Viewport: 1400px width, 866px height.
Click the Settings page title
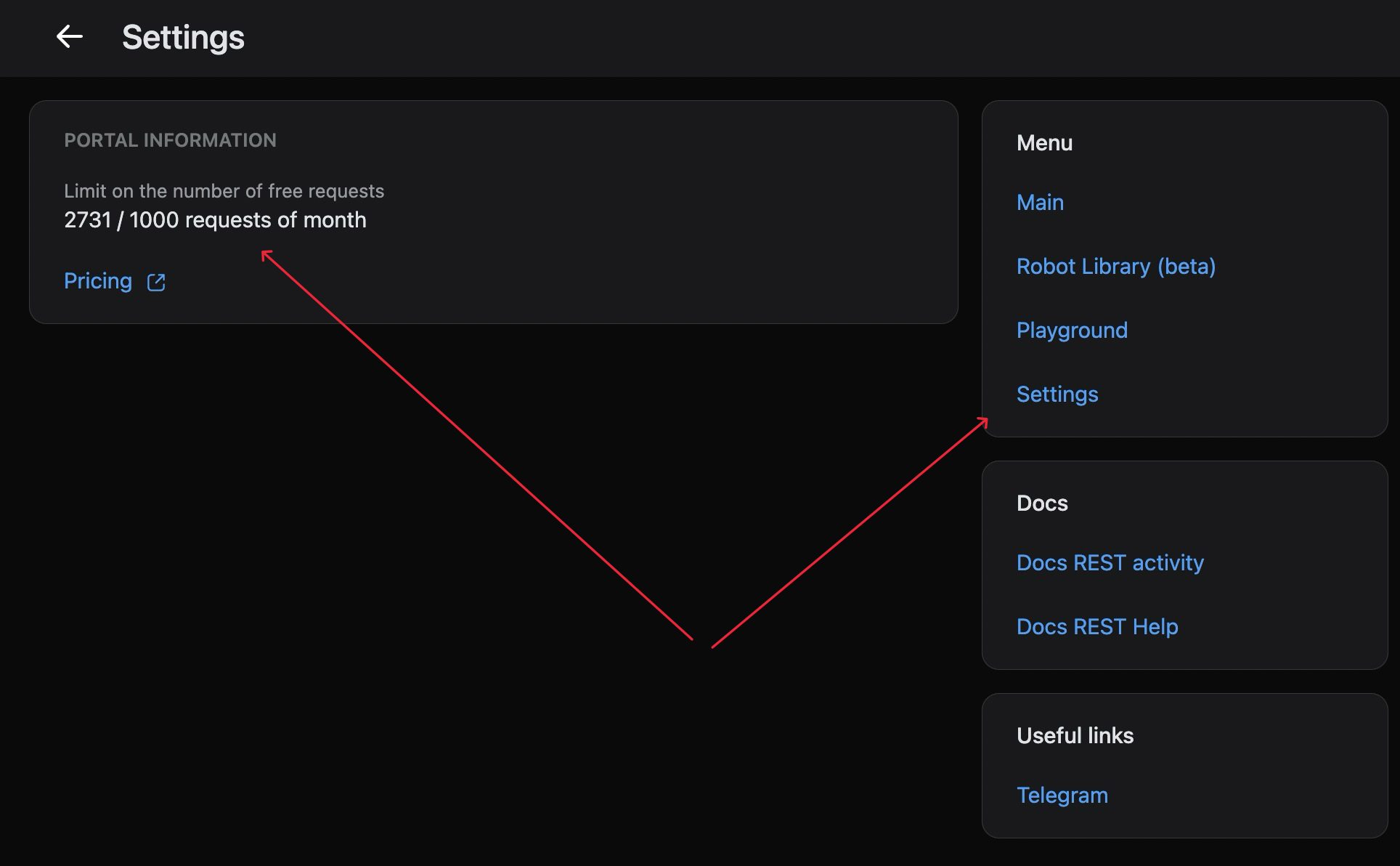click(x=183, y=37)
